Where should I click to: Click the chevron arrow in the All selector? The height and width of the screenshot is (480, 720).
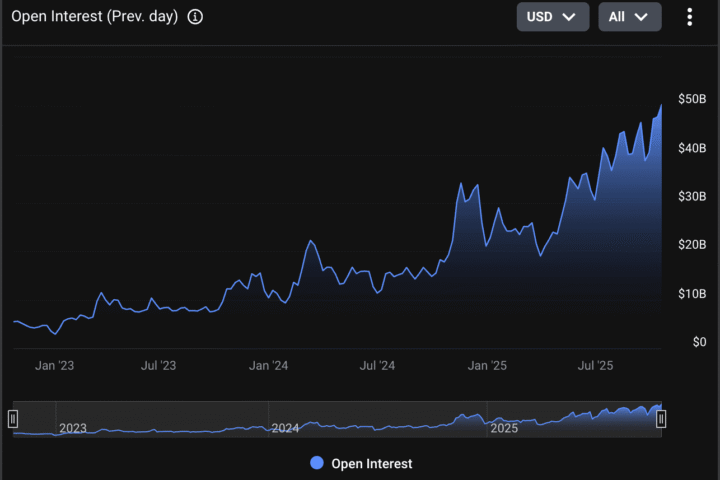(x=642, y=17)
